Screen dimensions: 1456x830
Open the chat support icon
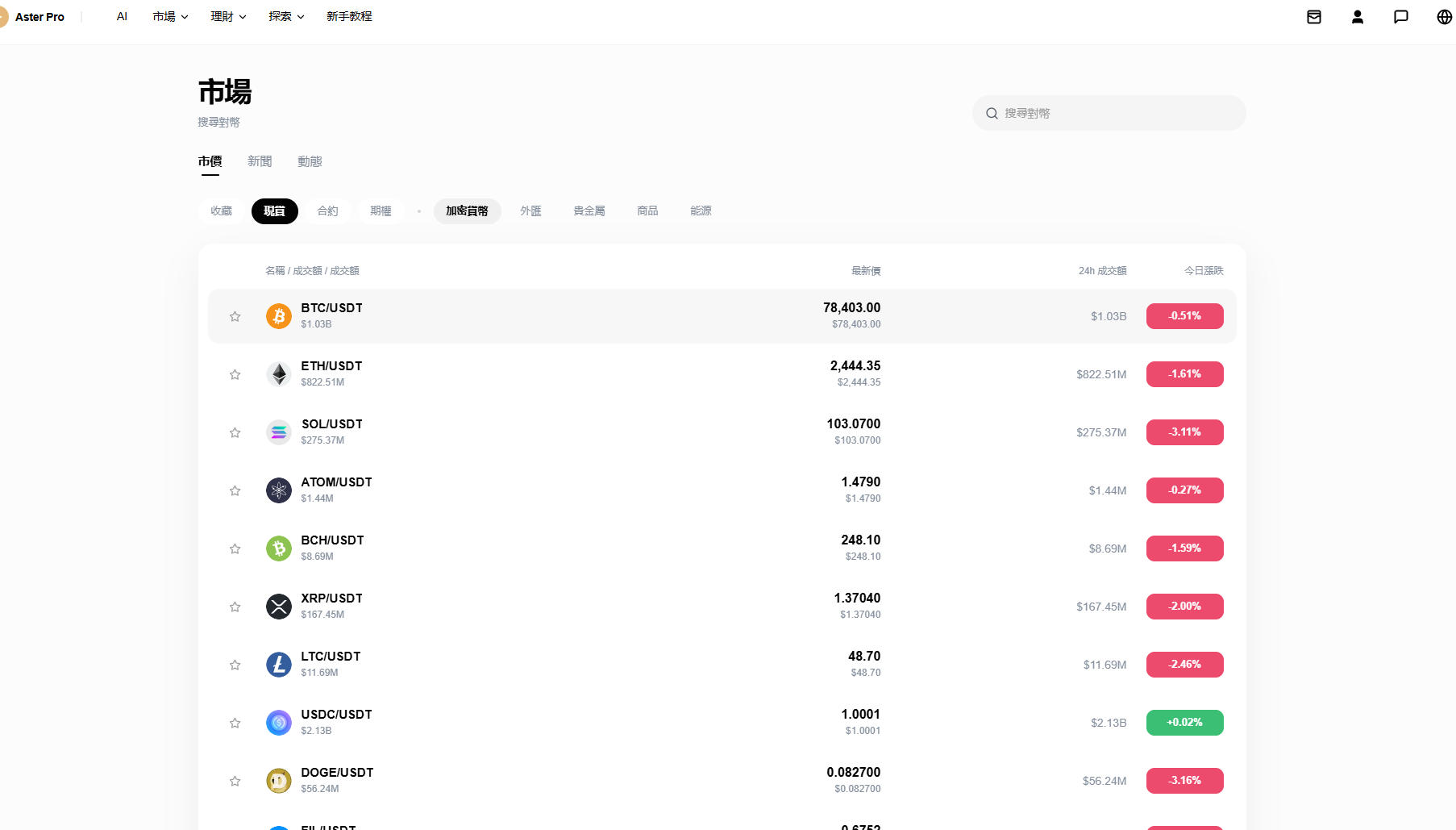(x=1401, y=17)
